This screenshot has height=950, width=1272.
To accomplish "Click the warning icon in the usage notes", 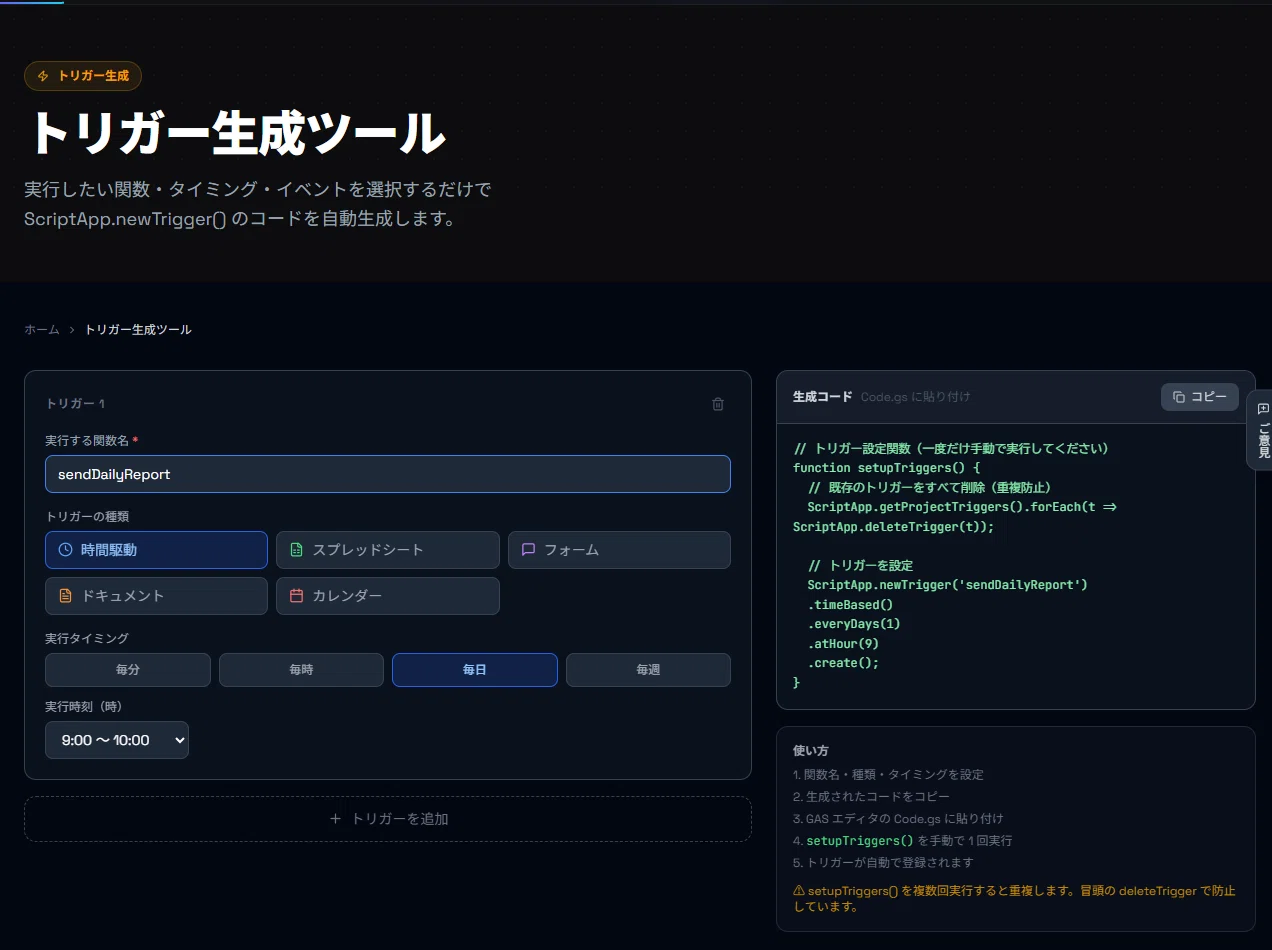I will pos(799,890).
